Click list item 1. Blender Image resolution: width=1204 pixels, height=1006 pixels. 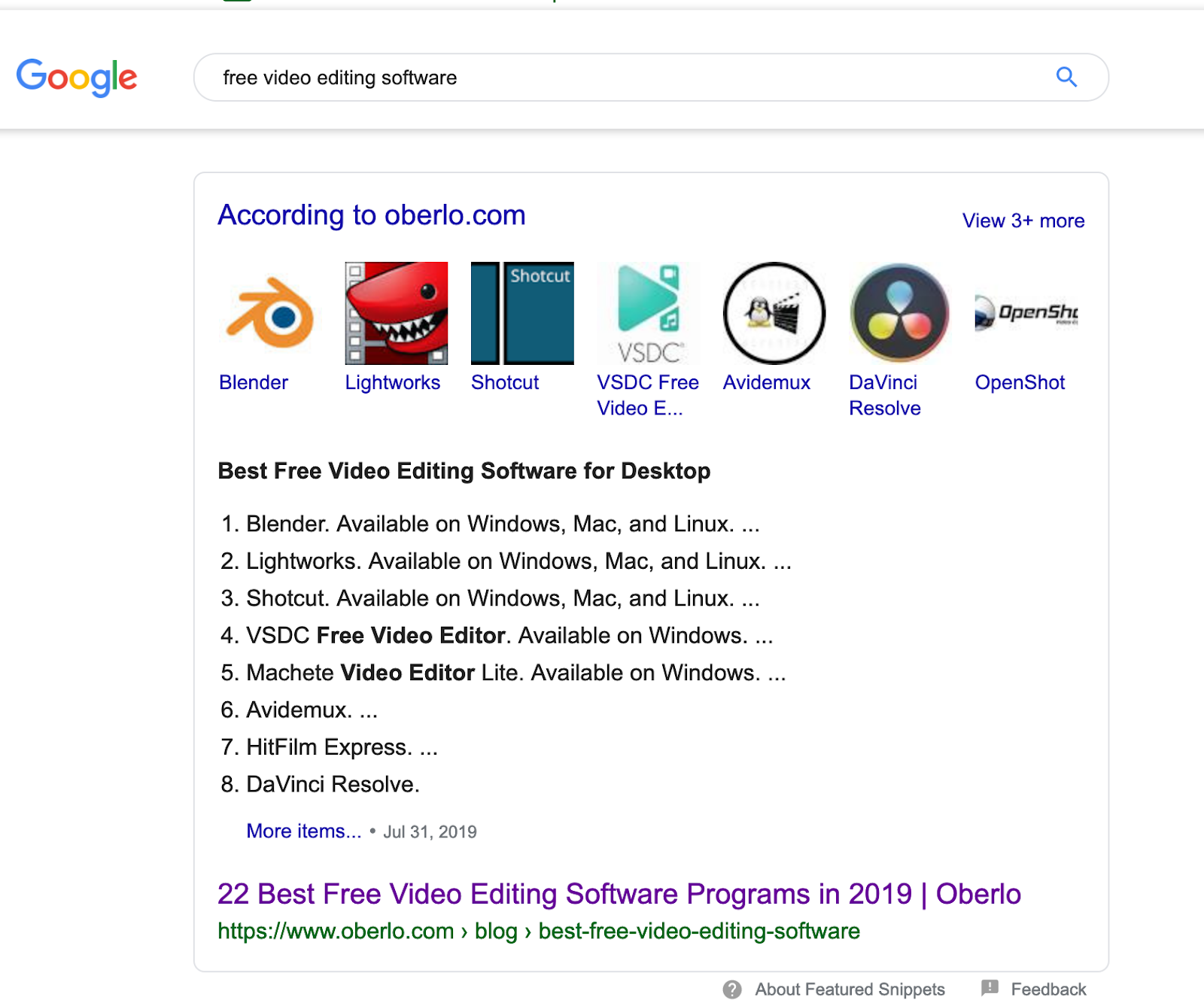point(491,524)
